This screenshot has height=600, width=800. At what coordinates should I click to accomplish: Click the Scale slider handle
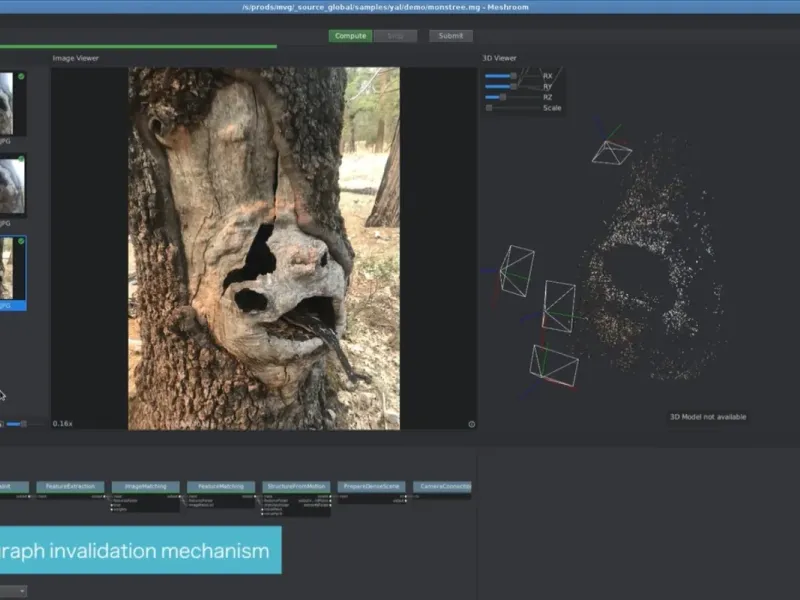click(x=489, y=108)
